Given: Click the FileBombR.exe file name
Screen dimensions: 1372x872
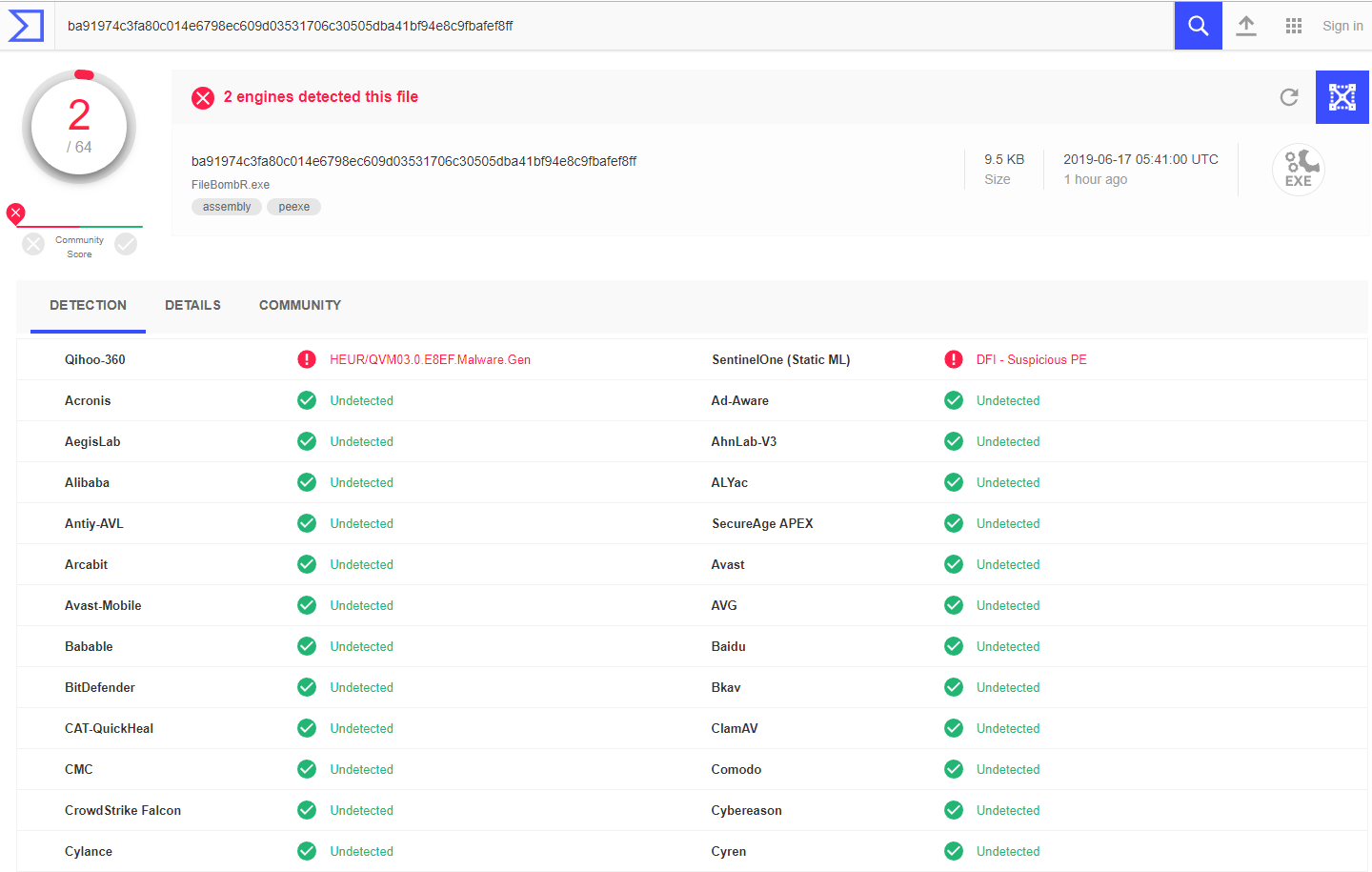Looking at the screenshot, I should point(231,185).
